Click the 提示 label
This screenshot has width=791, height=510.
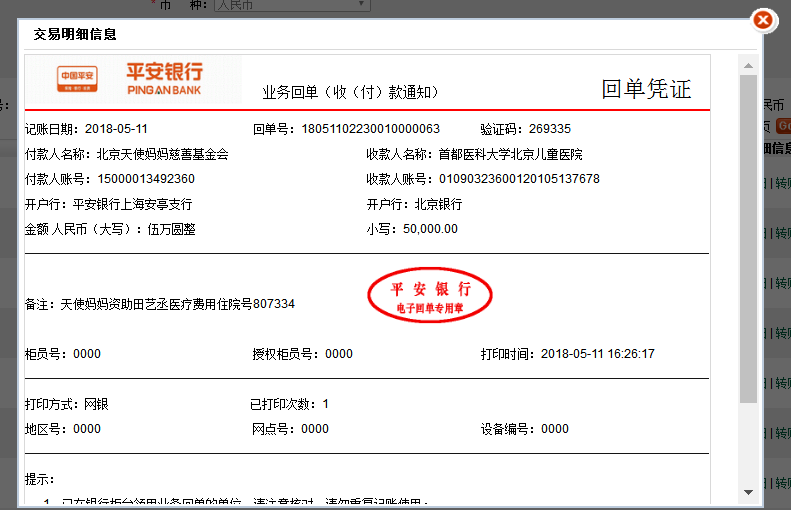[39, 479]
